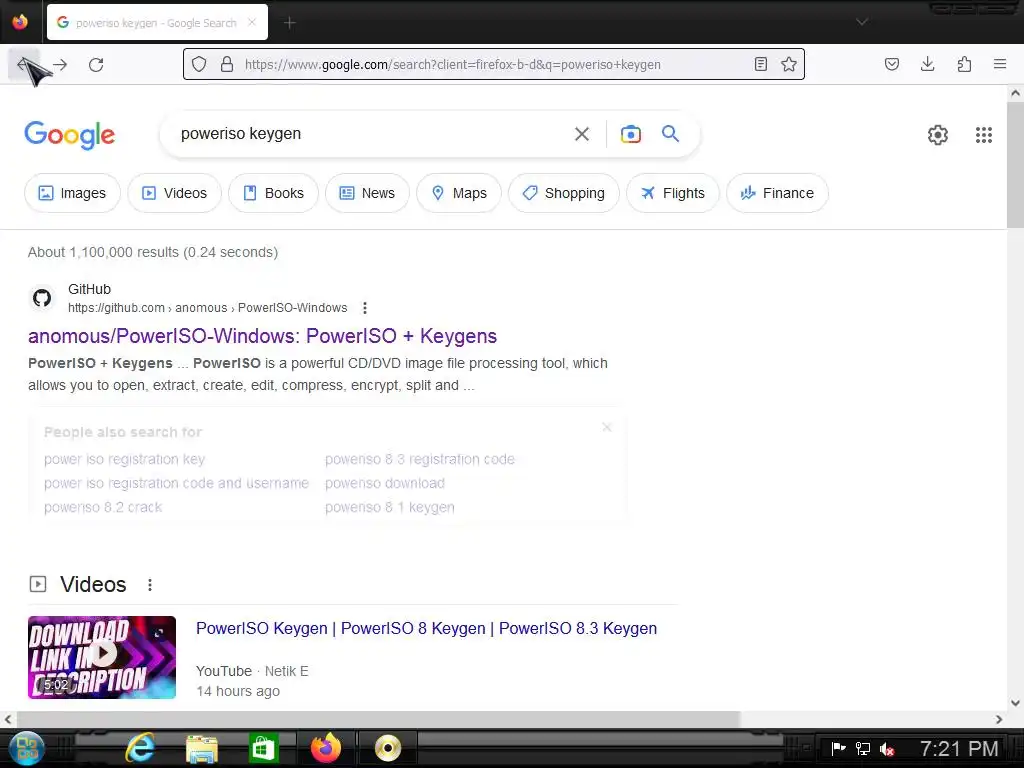
Task: Open the Google apps grid icon
Action: point(984,135)
